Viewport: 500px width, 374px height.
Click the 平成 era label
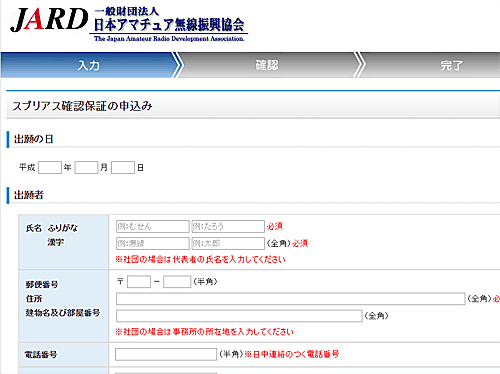(x=27, y=167)
